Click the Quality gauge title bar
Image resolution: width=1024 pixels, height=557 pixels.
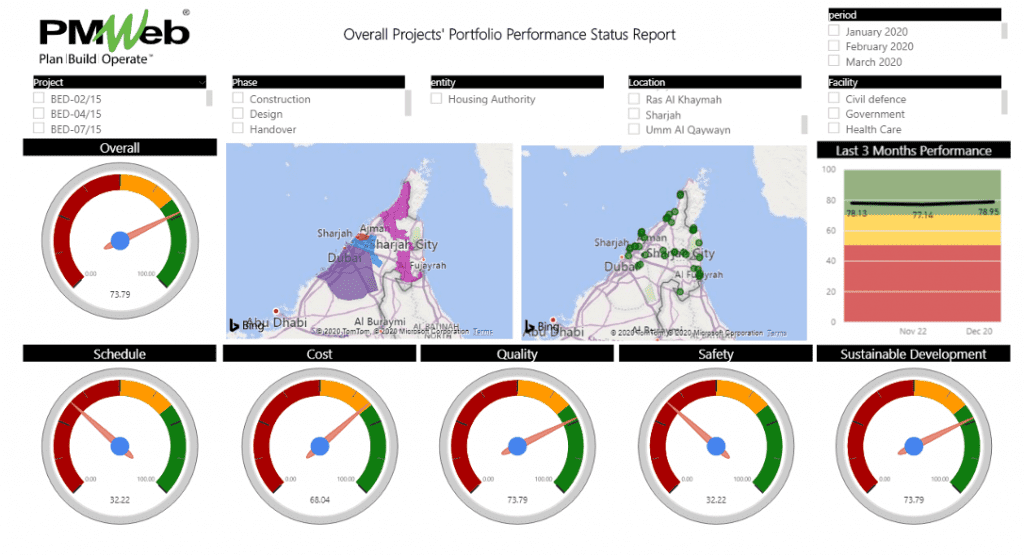[x=517, y=354]
